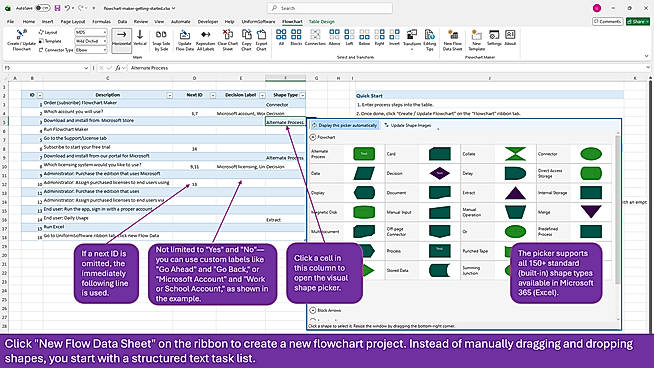Screen dimensions: 654x368
Task: Expand the Name Box dropdown
Action: point(86,68)
